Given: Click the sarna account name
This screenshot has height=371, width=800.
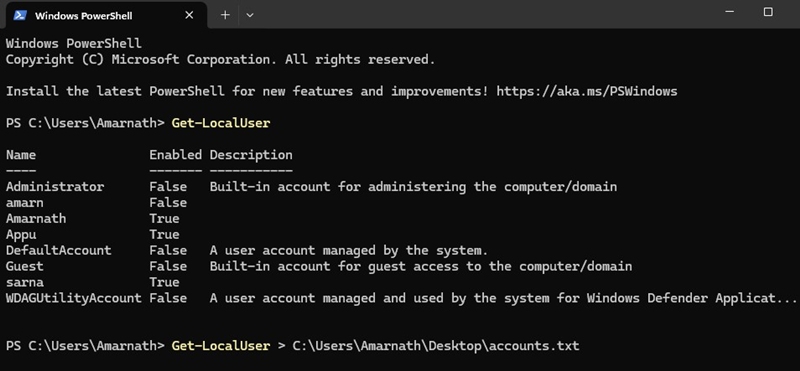Looking at the screenshot, I should [x=24, y=282].
